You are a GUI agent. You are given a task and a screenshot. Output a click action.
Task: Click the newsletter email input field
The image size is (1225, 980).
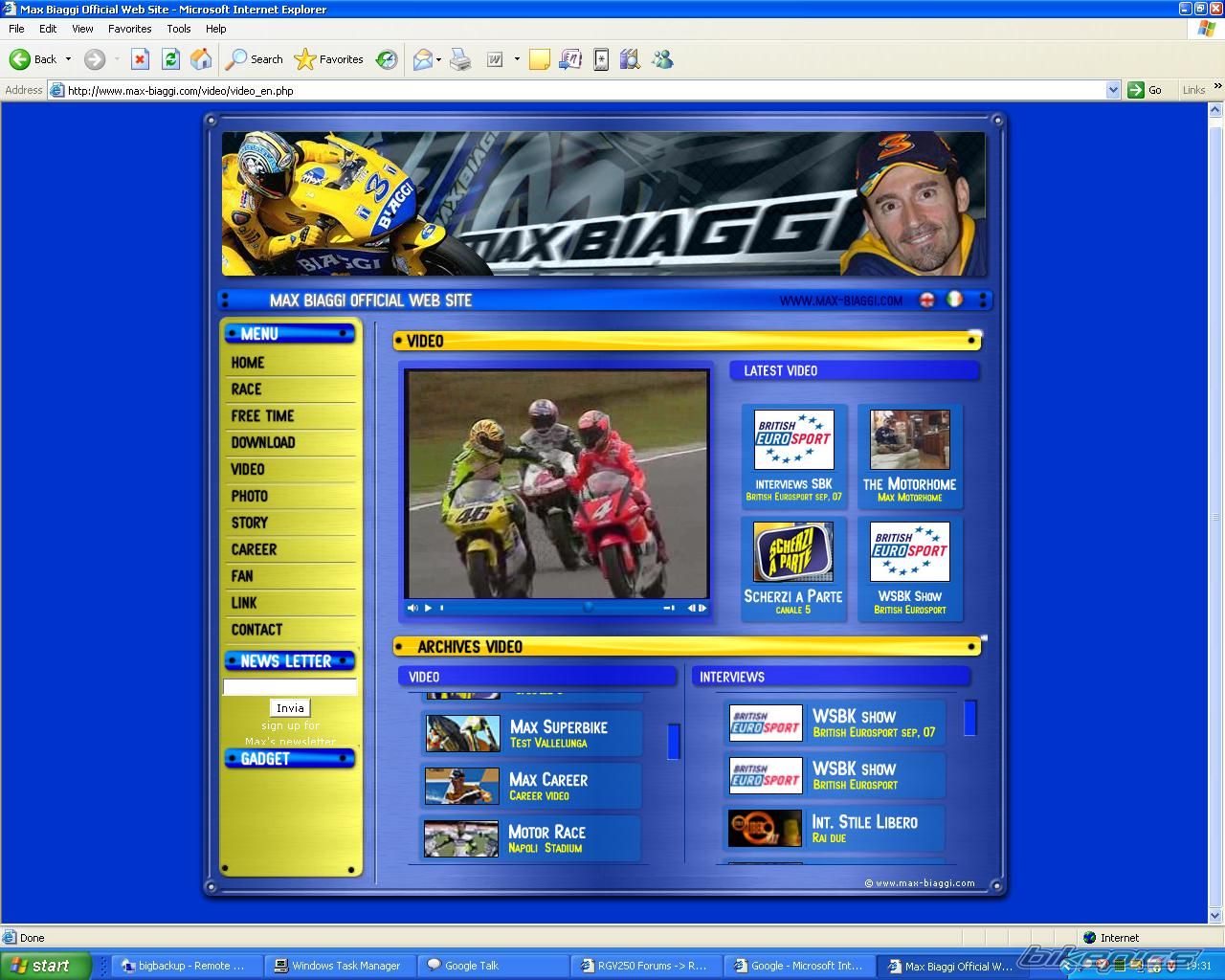[x=290, y=686]
